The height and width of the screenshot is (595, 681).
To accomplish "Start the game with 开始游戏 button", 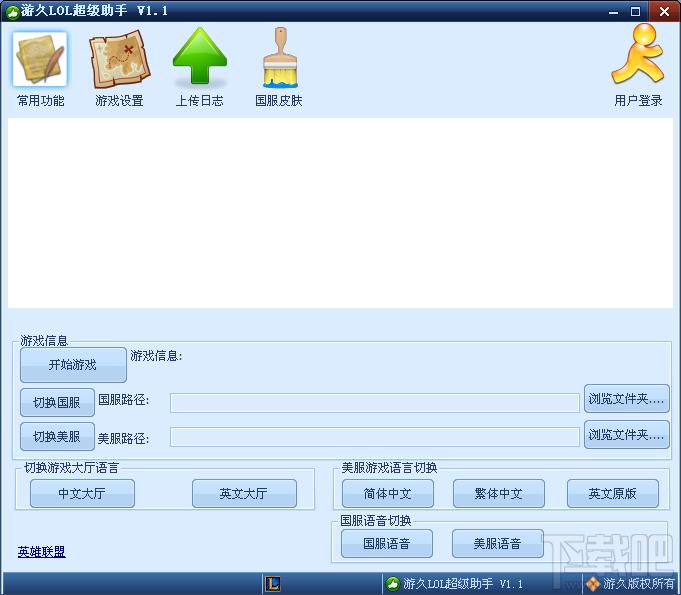I will point(73,365).
